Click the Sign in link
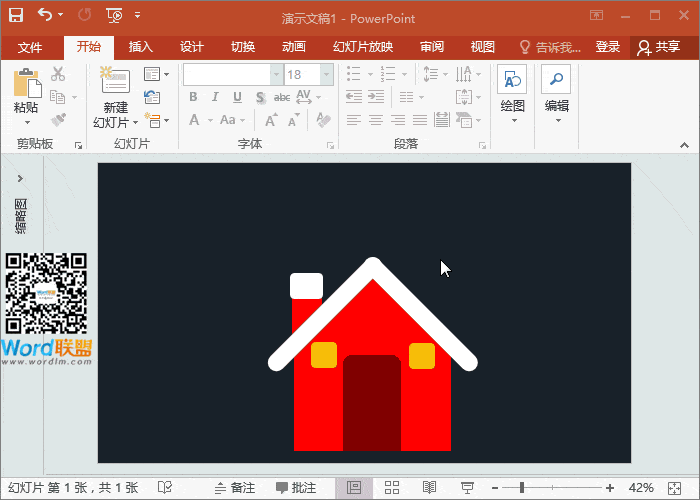700x500 pixels. pyautogui.click(x=608, y=47)
